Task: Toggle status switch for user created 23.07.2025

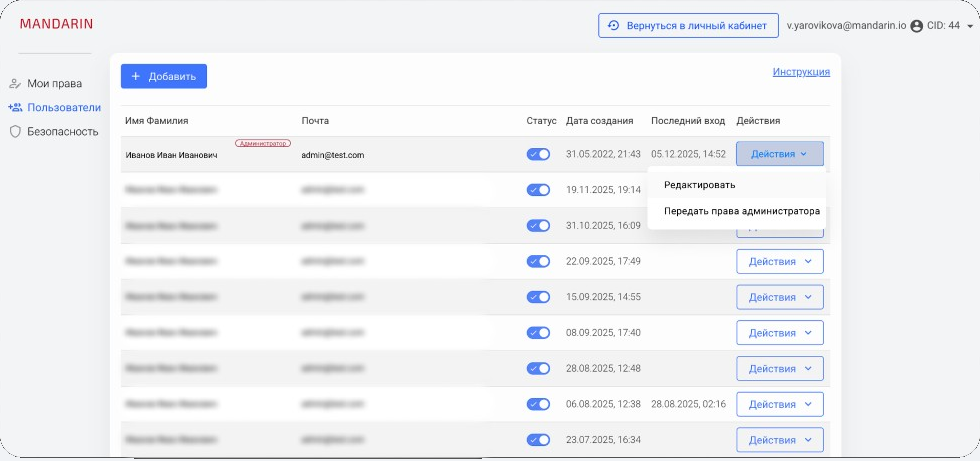Action: click(x=538, y=440)
